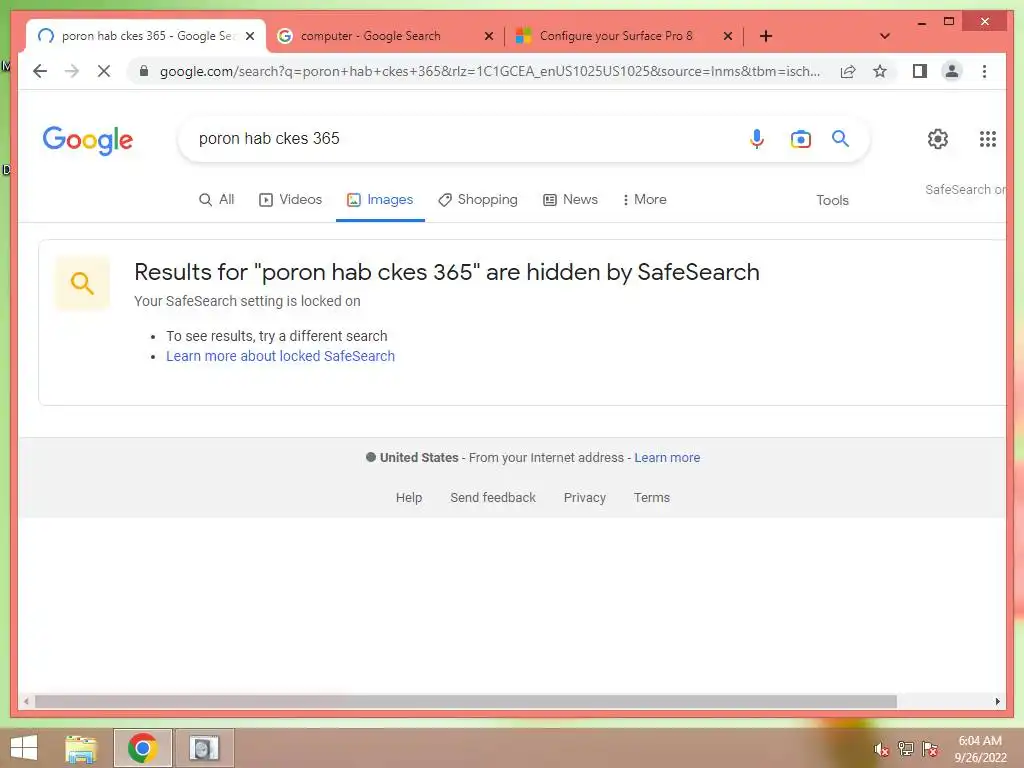Share this page via share icon
Viewport: 1024px width, 768px height.
tap(848, 71)
